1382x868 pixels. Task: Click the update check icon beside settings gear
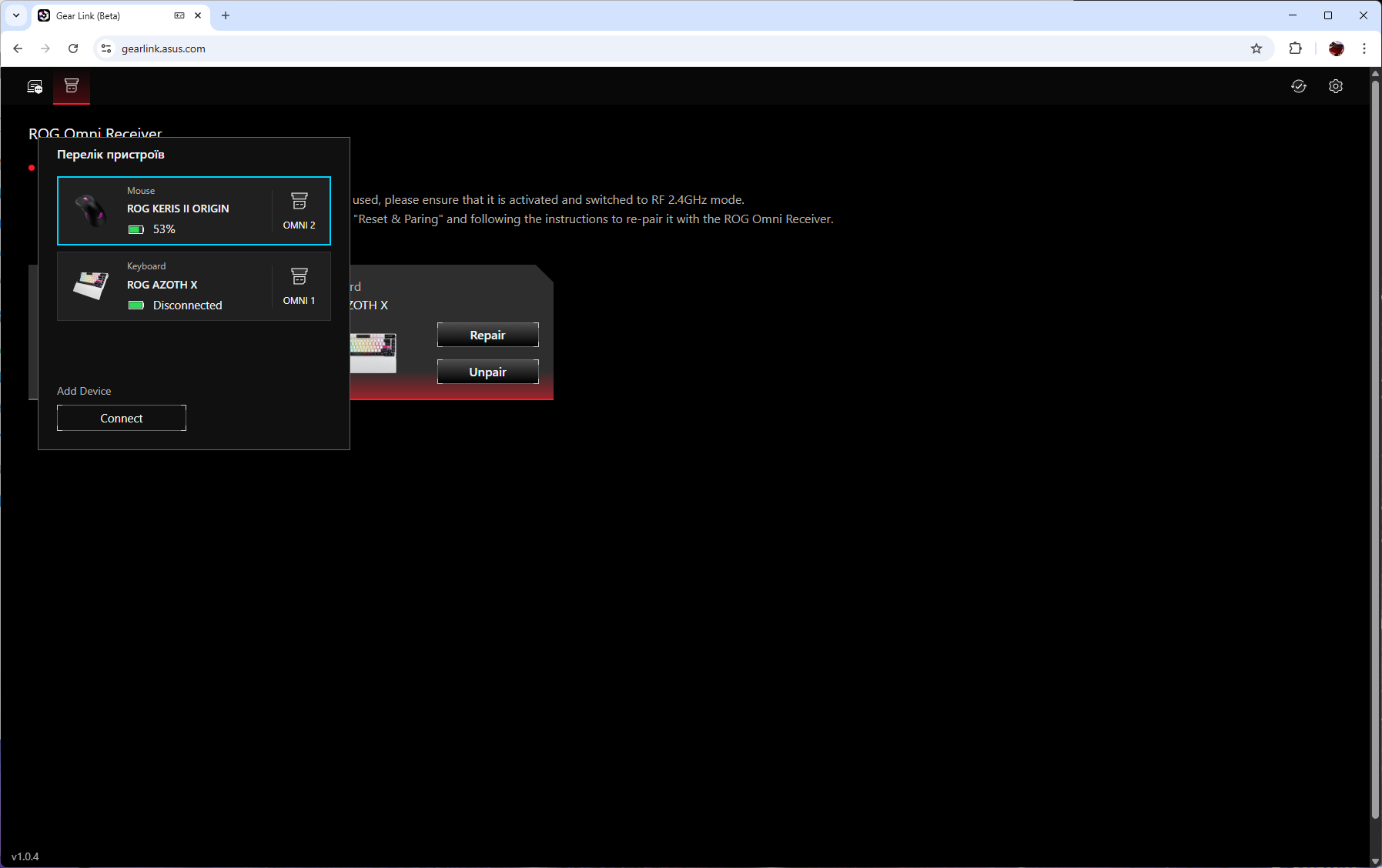(1299, 86)
